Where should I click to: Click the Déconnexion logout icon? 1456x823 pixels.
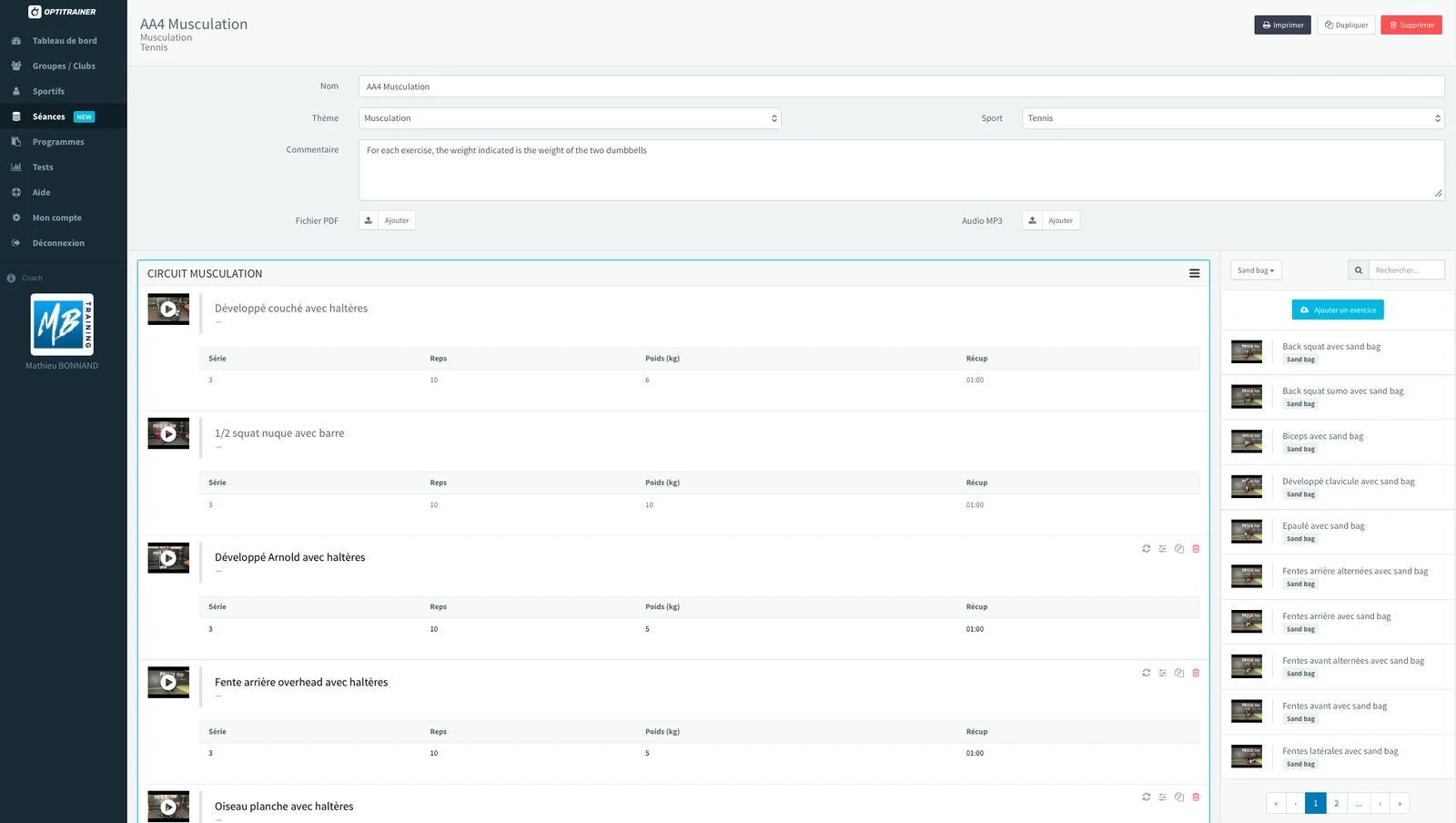[16, 243]
